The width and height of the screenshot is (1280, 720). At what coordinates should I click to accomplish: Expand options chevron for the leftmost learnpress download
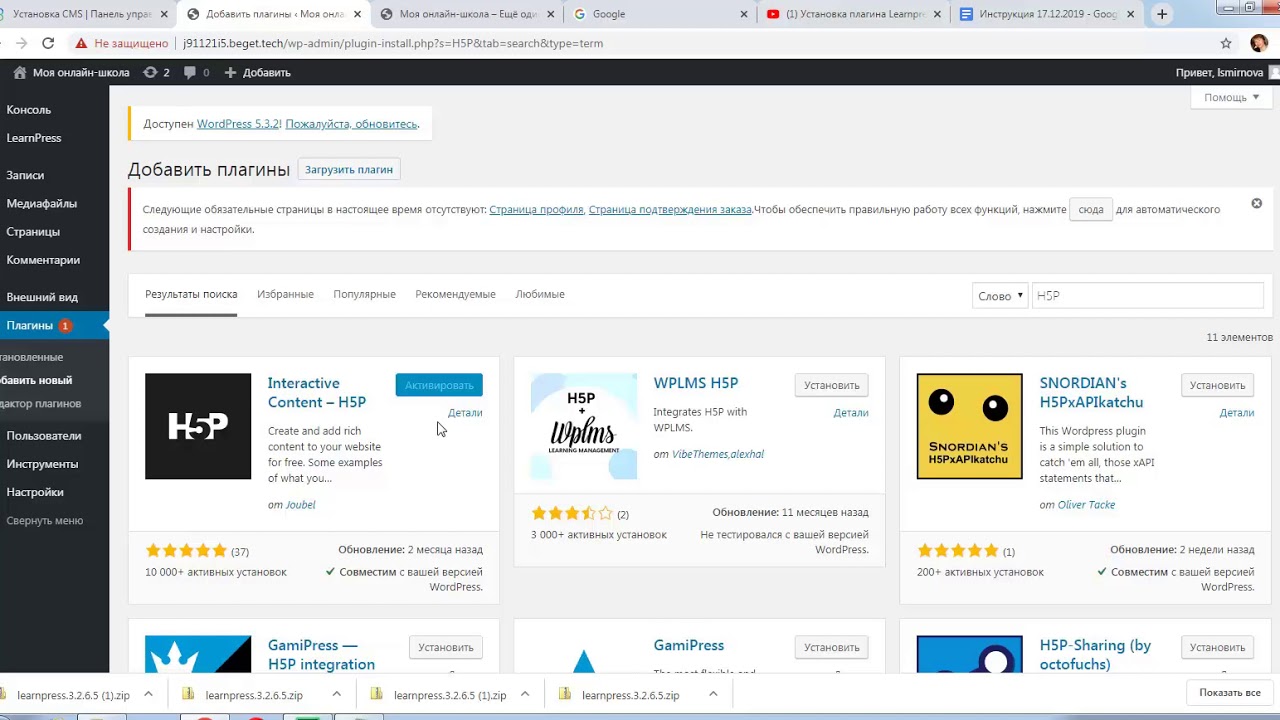point(148,694)
